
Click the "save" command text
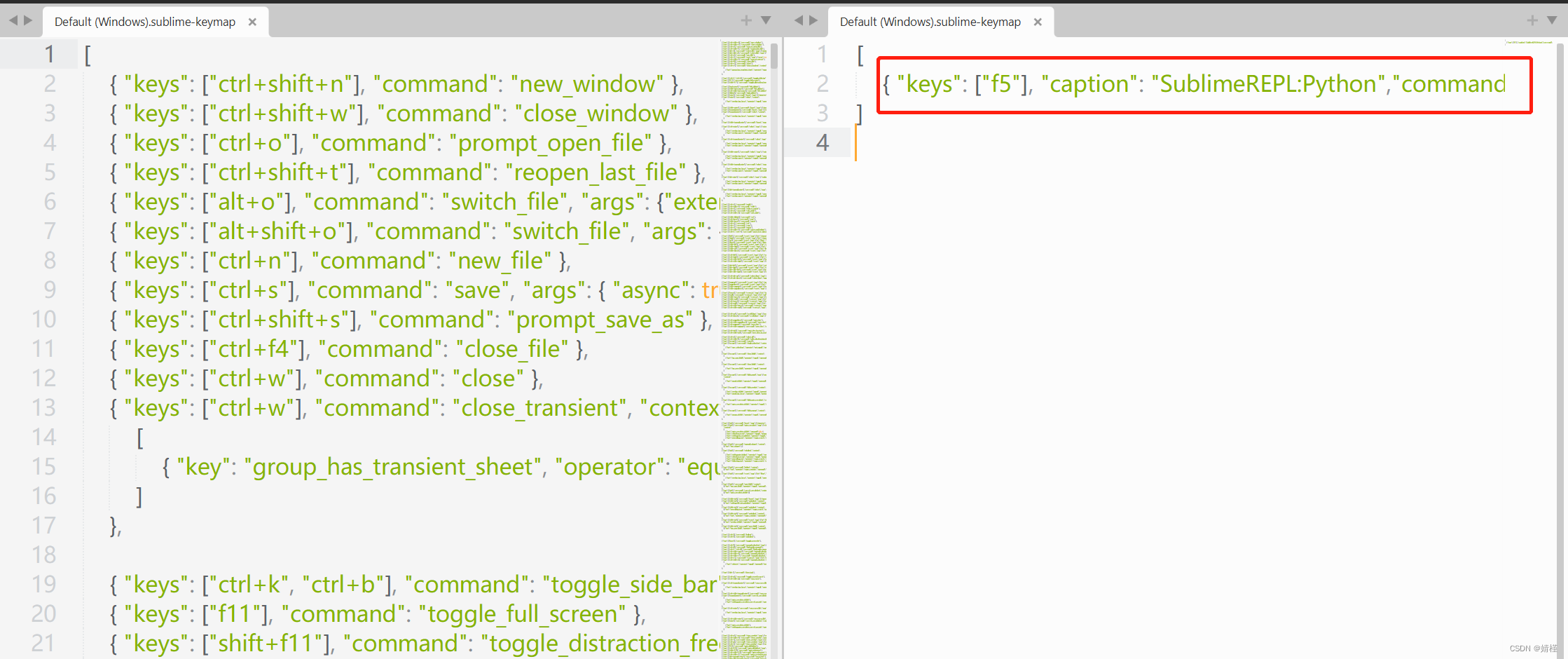pyautogui.click(x=477, y=290)
